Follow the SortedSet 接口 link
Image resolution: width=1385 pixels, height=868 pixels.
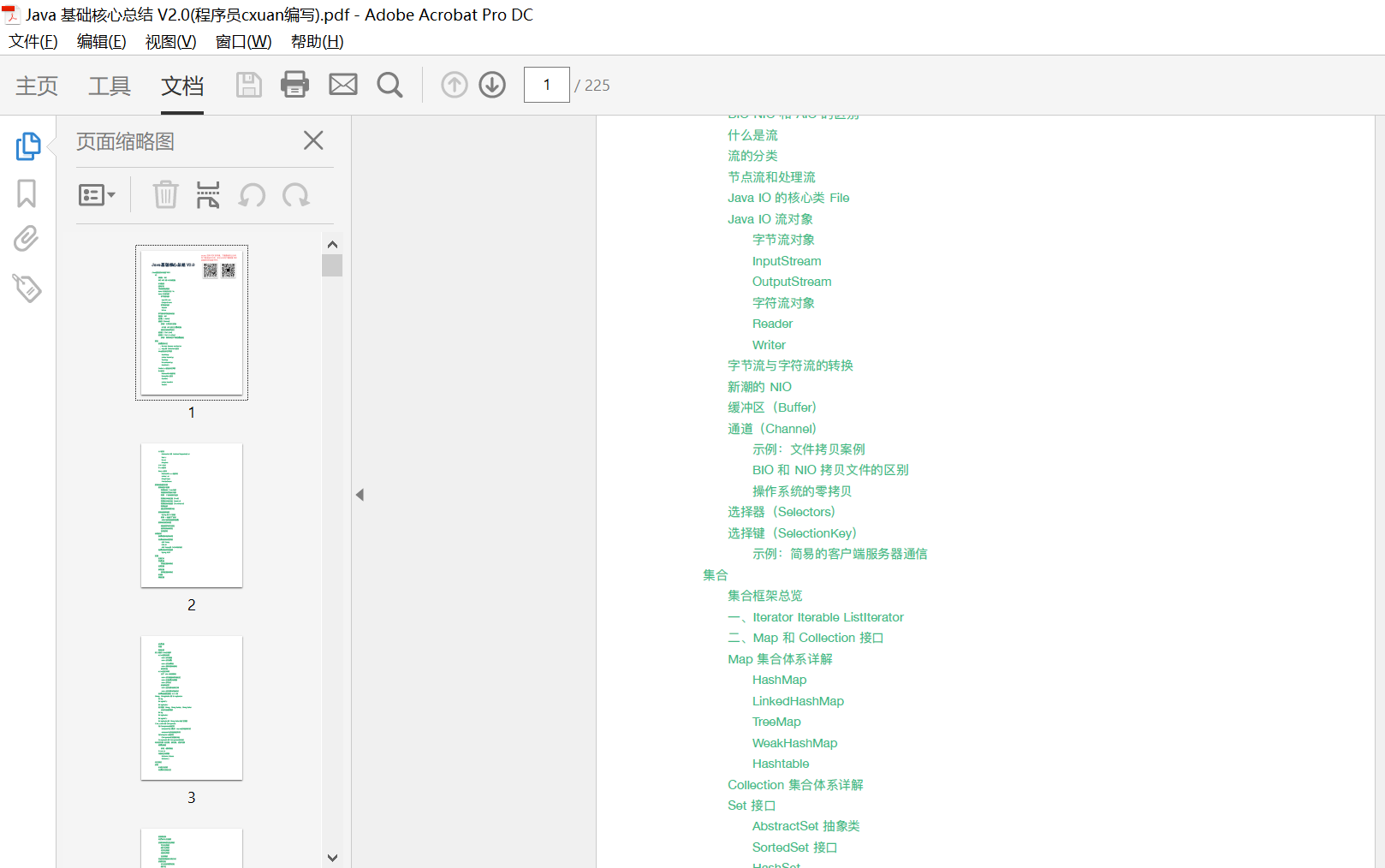click(x=794, y=847)
